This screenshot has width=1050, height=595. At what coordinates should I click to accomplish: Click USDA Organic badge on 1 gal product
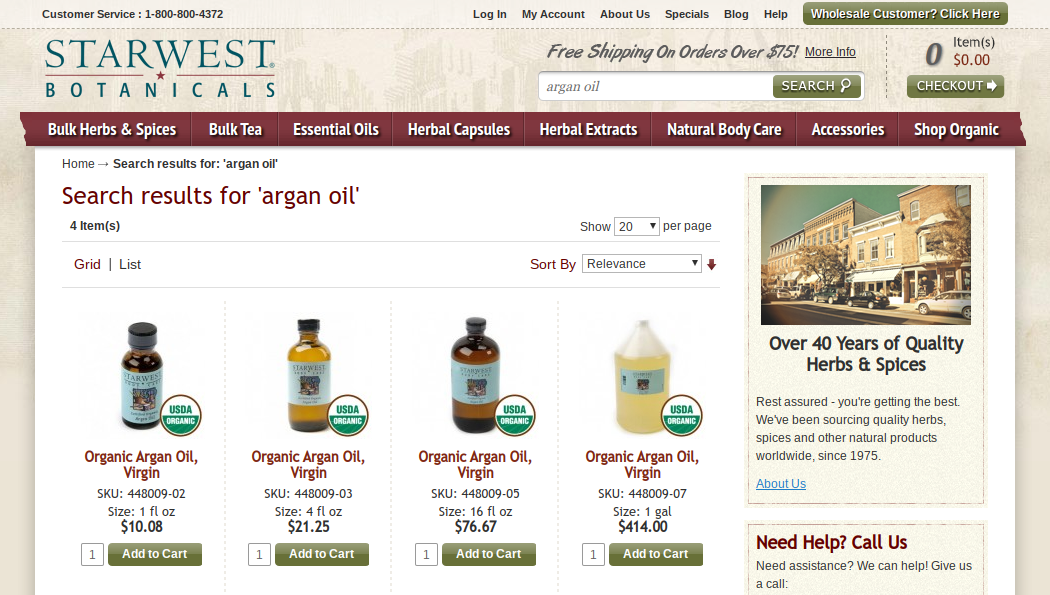click(682, 415)
